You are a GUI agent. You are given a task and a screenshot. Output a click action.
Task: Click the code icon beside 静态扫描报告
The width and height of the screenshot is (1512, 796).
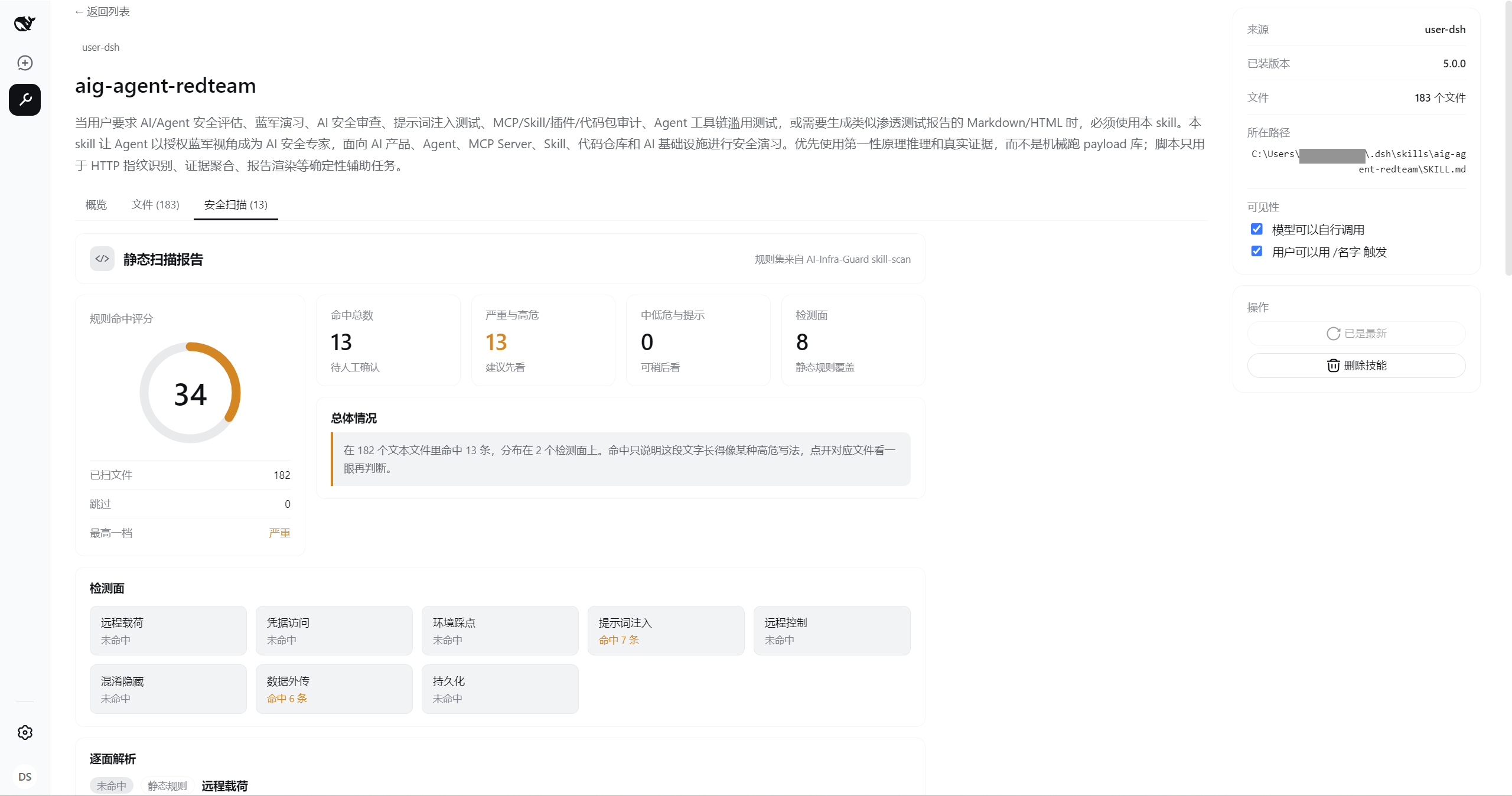(x=102, y=259)
